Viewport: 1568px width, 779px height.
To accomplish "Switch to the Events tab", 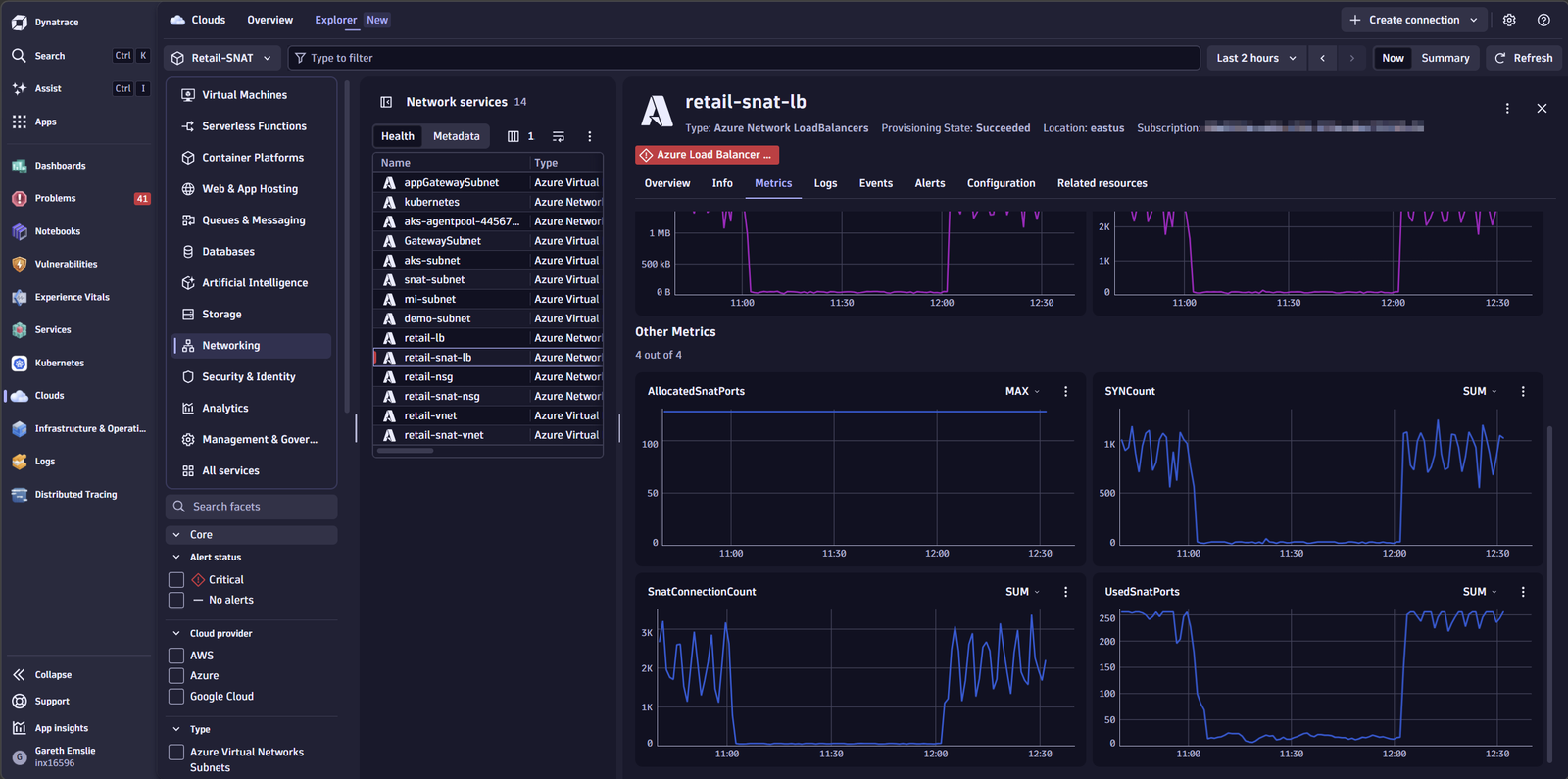I will click(876, 183).
